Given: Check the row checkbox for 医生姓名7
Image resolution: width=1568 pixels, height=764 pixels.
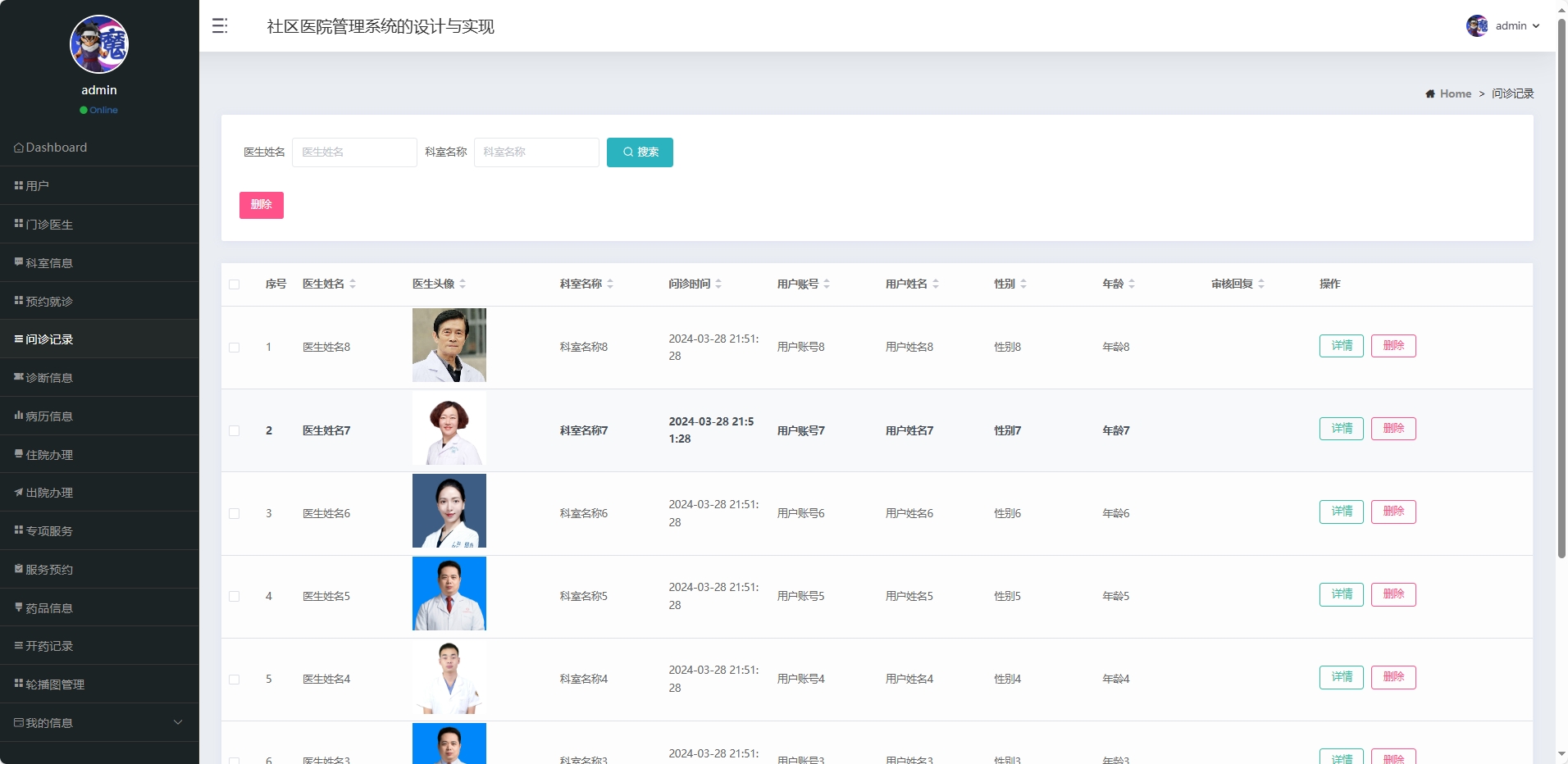Looking at the screenshot, I should coord(235,431).
